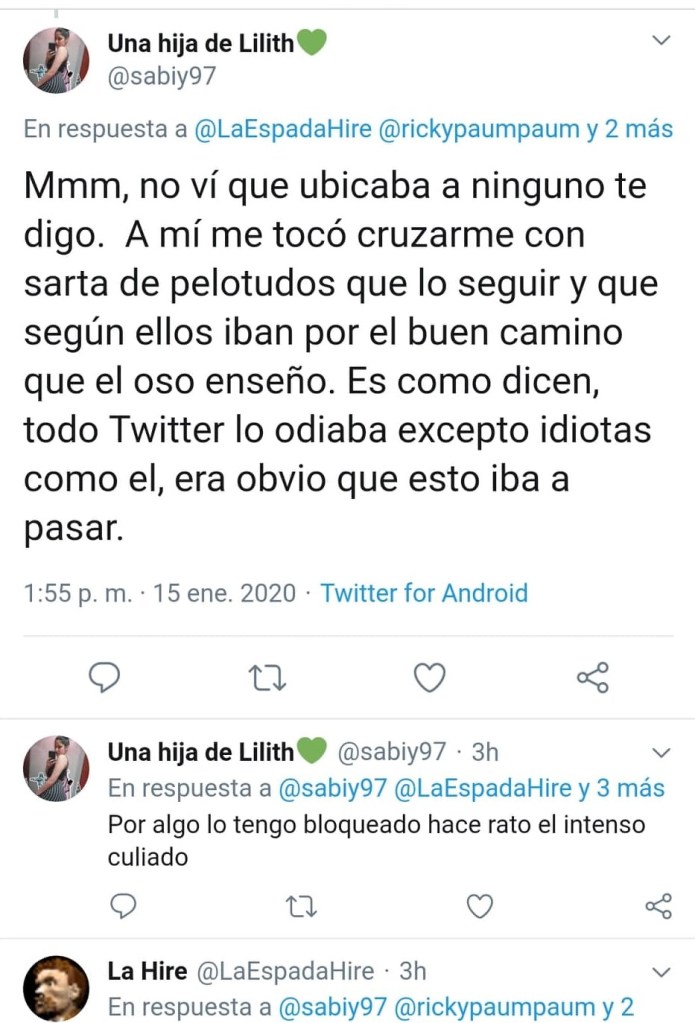Image resolution: width=695 pixels, height=1023 pixels.
Task: Tap 'y 3 más' in second tweet
Action: pyautogui.click(x=621, y=788)
